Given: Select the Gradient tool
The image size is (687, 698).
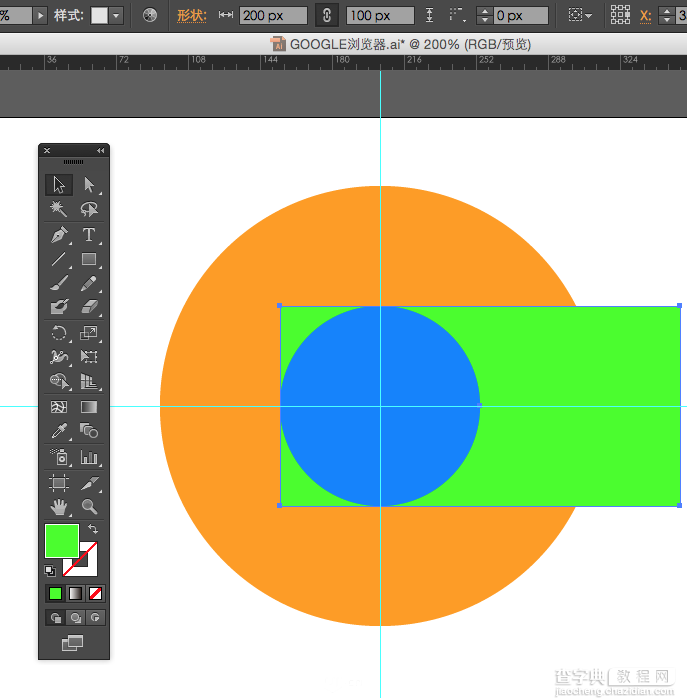Looking at the screenshot, I should pyautogui.click(x=89, y=407).
